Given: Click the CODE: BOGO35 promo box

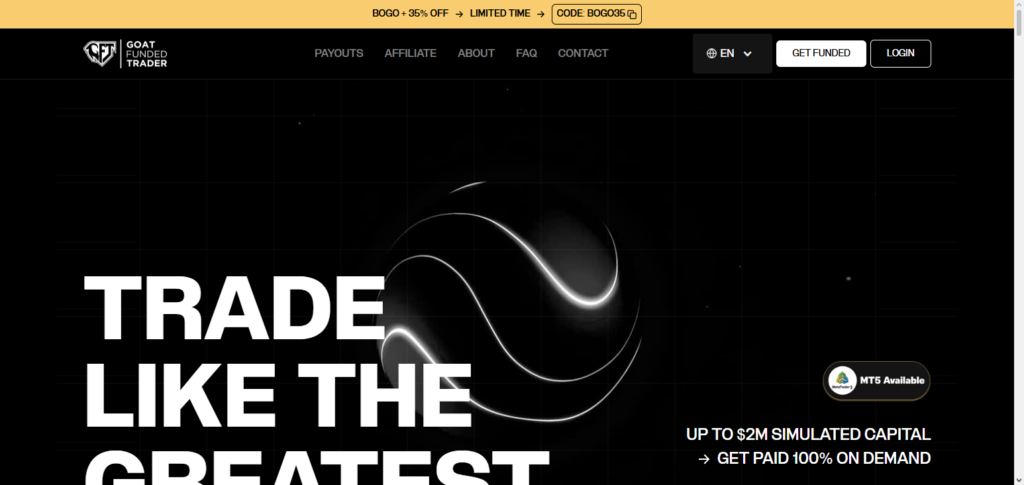Looking at the screenshot, I should pos(596,14).
